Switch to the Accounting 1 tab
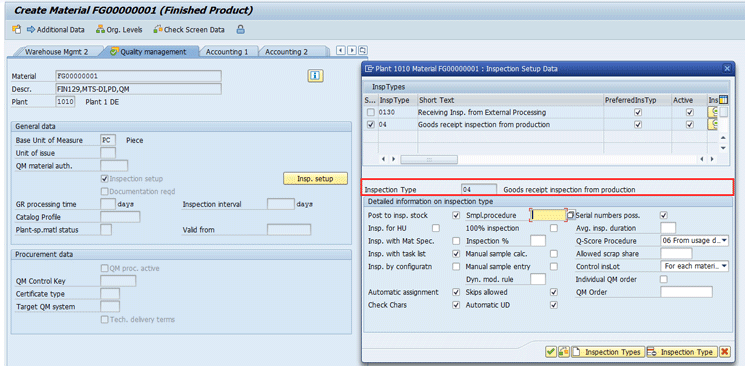Image resolution: width=745 pixels, height=366 pixels. point(227,52)
